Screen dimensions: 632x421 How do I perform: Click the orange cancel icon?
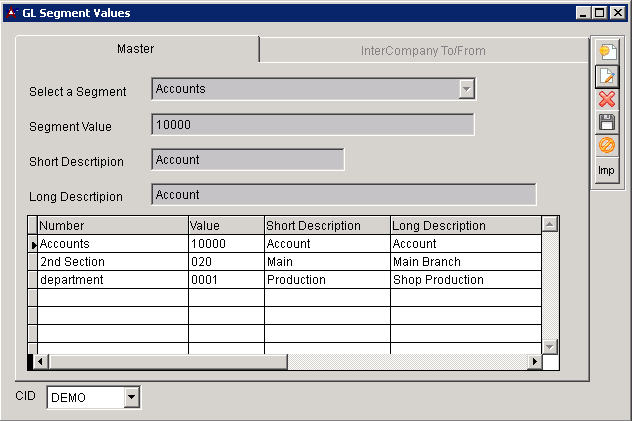click(x=606, y=146)
